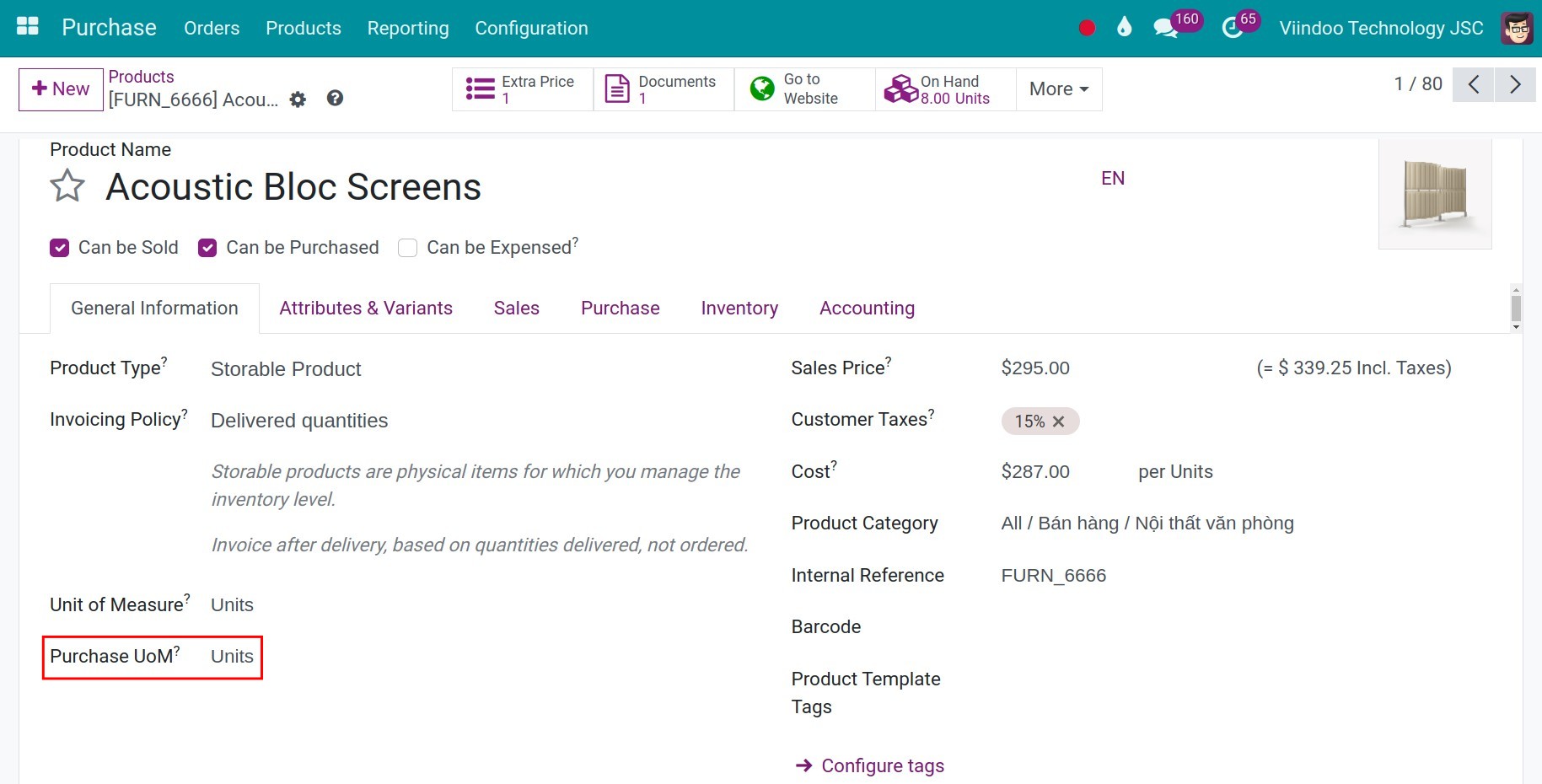
Task: Switch to the Sales tab
Action: (517, 309)
